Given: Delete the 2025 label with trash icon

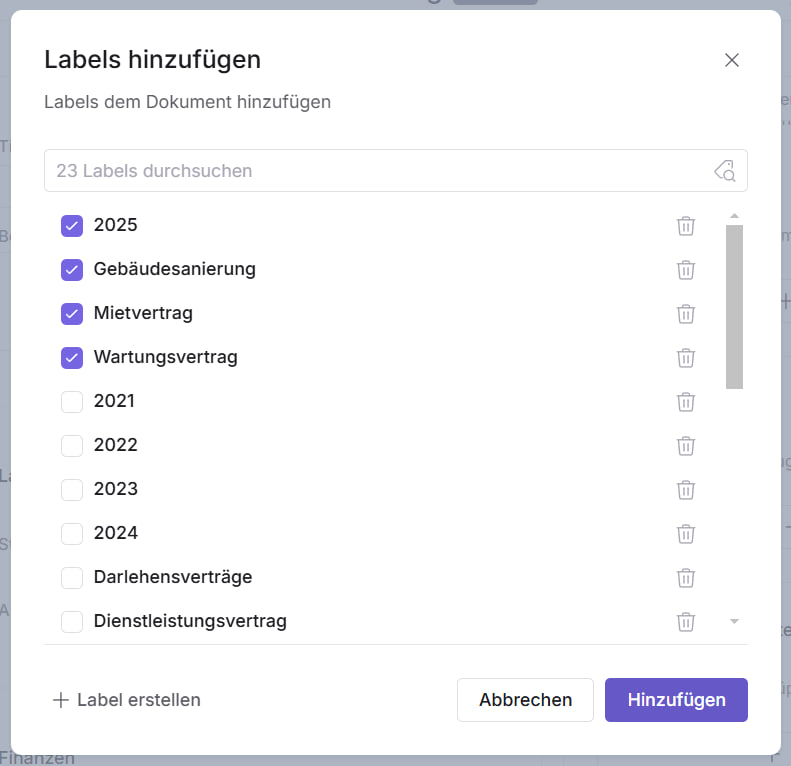Looking at the screenshot, I should (x=686, y=226).
